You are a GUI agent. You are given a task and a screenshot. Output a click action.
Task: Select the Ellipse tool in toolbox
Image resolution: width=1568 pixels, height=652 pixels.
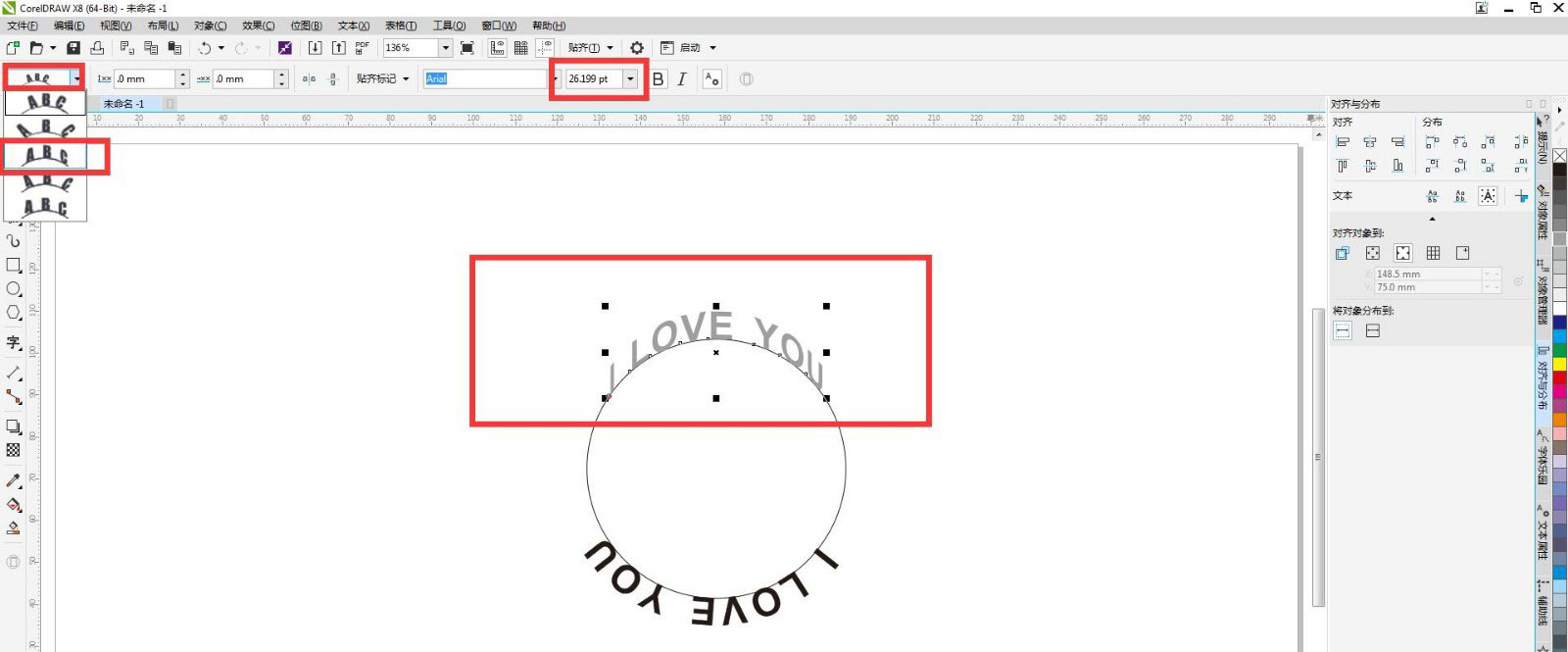click(14, 289)
